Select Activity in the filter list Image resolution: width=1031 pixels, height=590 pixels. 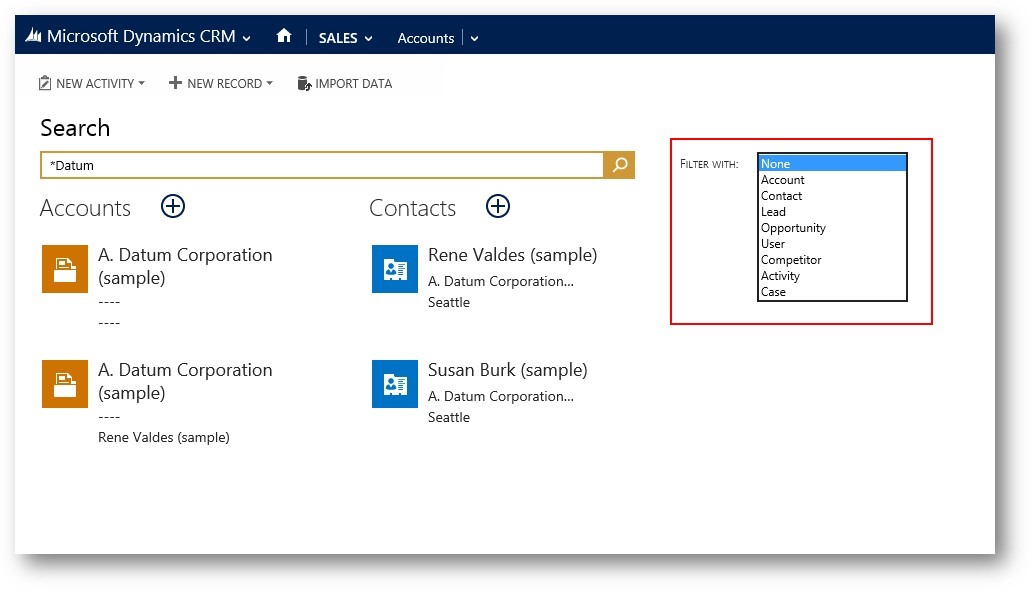pyautogui.click(x=832, y=276)
